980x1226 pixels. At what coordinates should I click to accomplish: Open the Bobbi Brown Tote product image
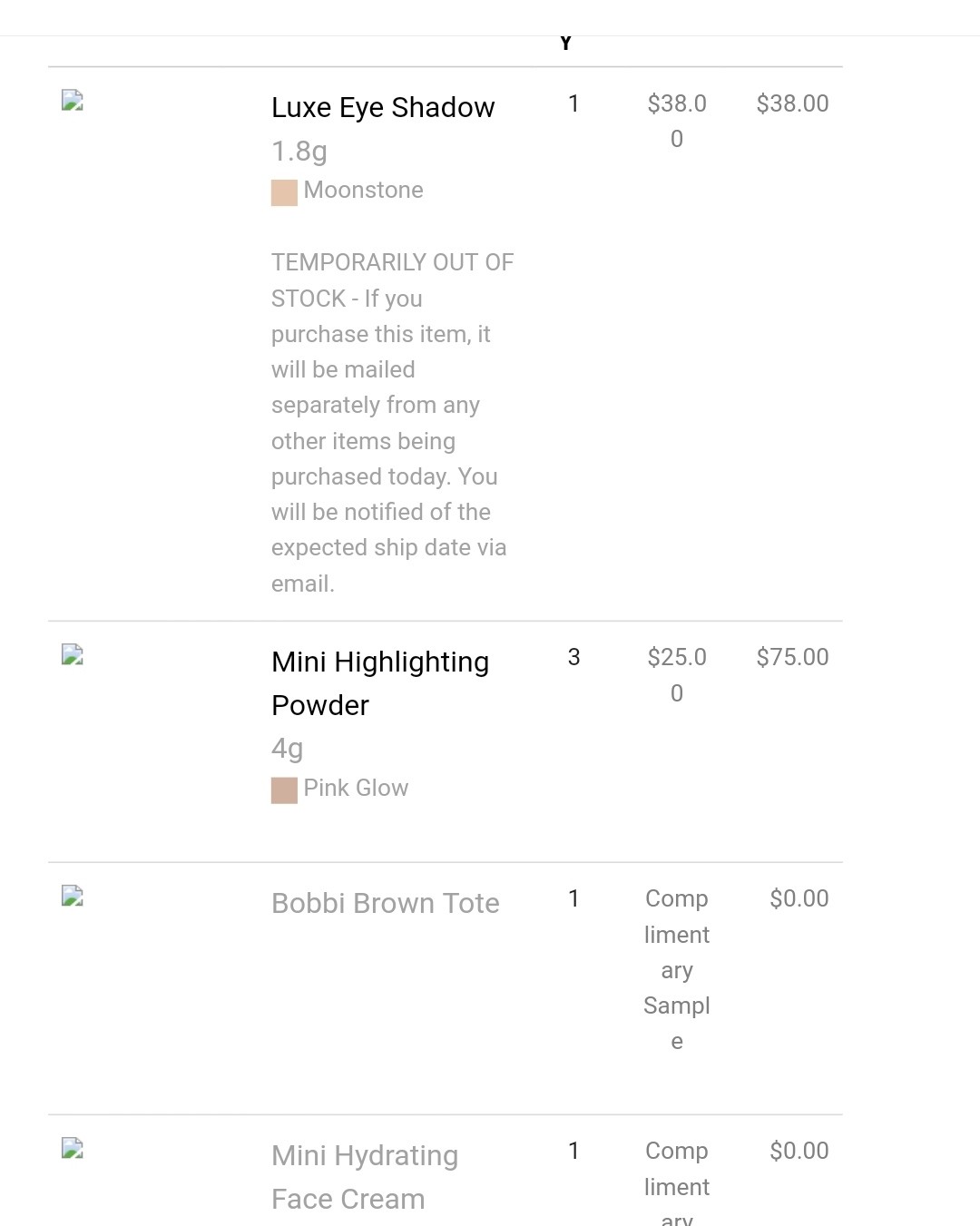point(73,896)
